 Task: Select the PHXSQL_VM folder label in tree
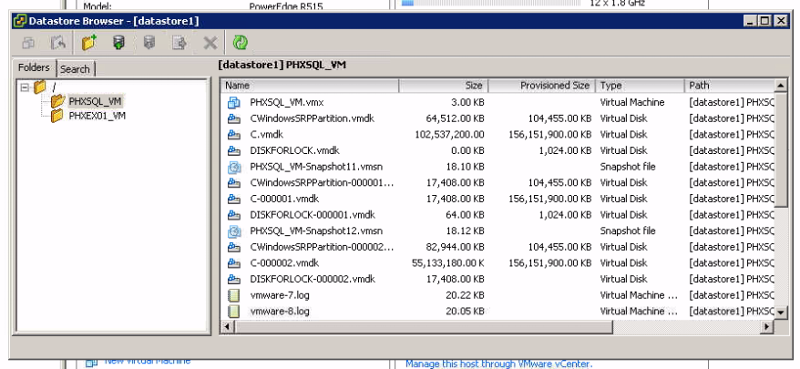coord(95,101)
